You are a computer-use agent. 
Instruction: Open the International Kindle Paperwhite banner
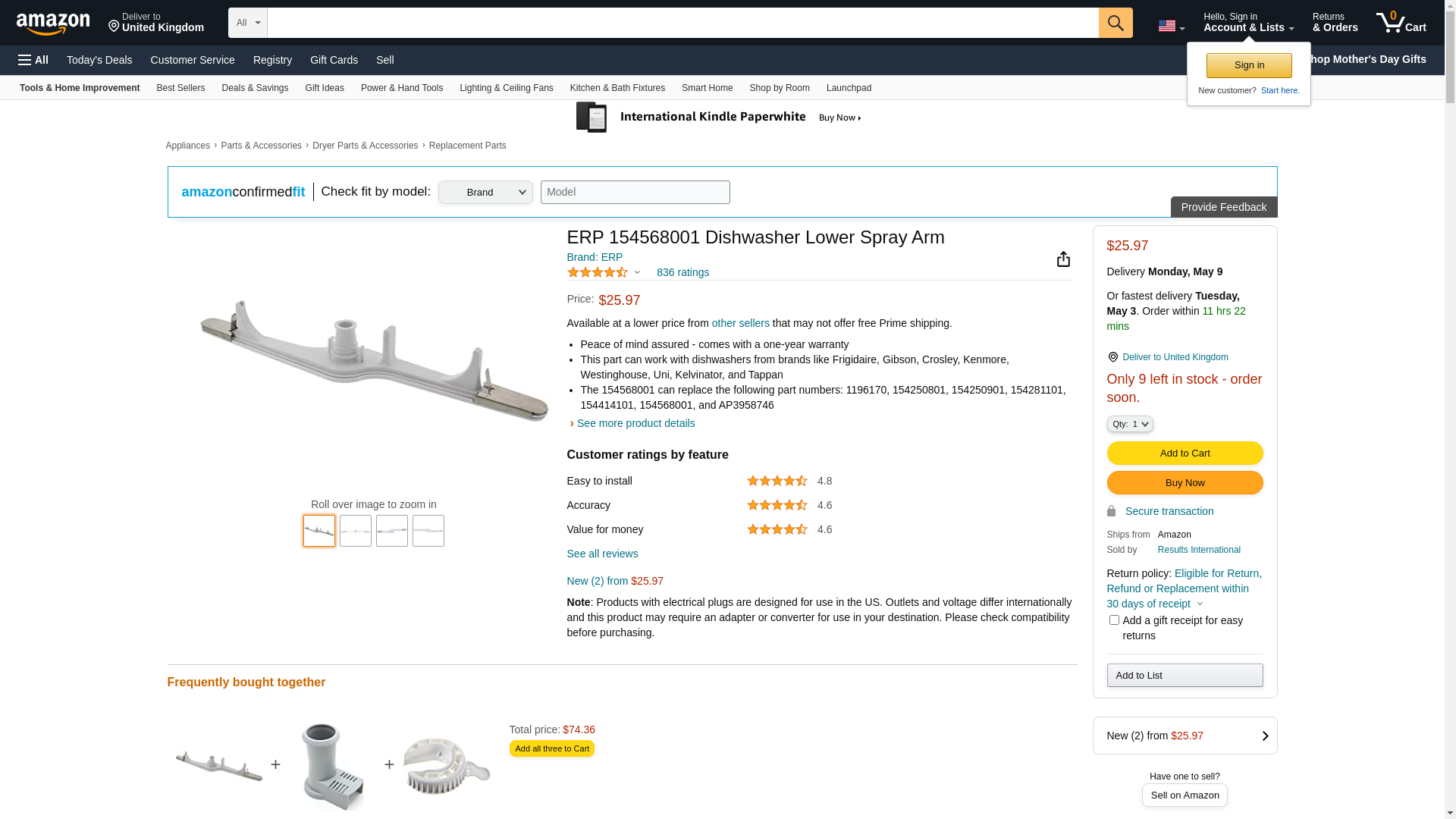click(719, 118)
